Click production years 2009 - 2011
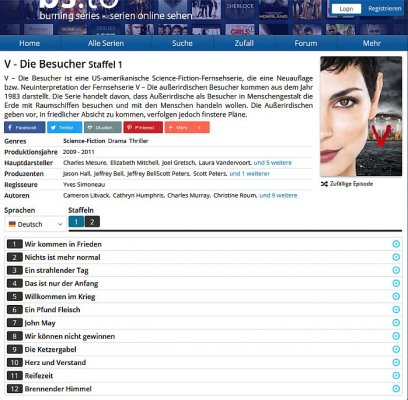The image size is (408, 400). pos(79,152)
